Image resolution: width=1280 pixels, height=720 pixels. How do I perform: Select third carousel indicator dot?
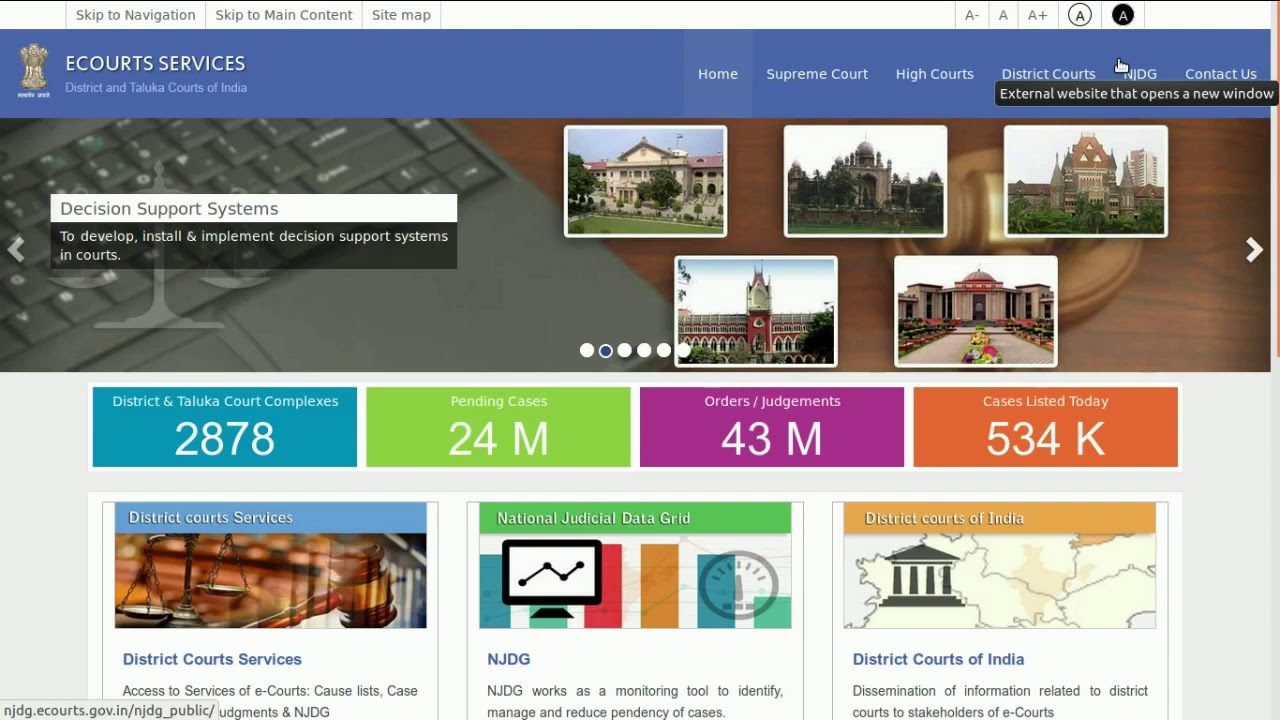click(625, 350)
